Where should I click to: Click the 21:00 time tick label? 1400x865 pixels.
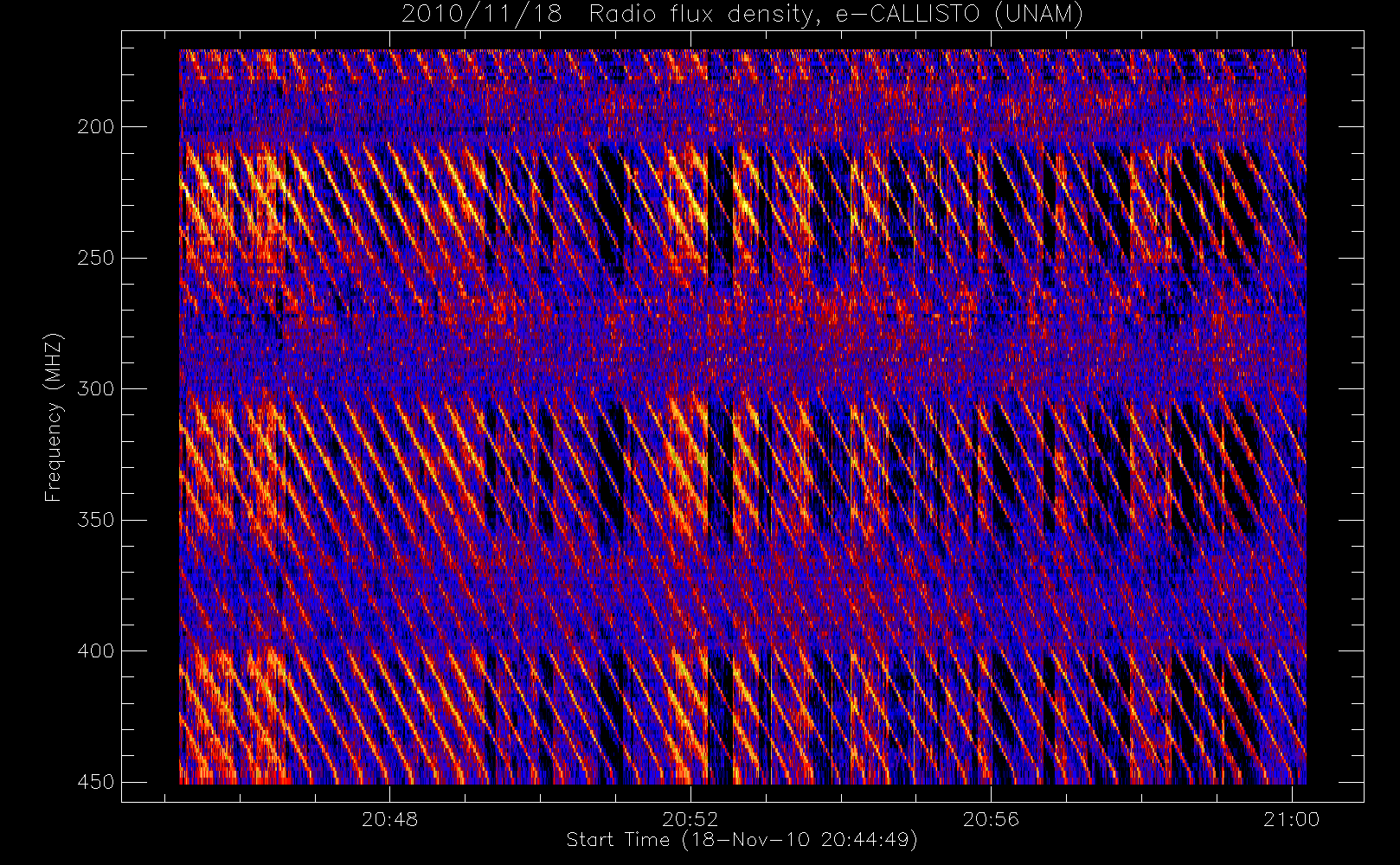point(1292,819)
